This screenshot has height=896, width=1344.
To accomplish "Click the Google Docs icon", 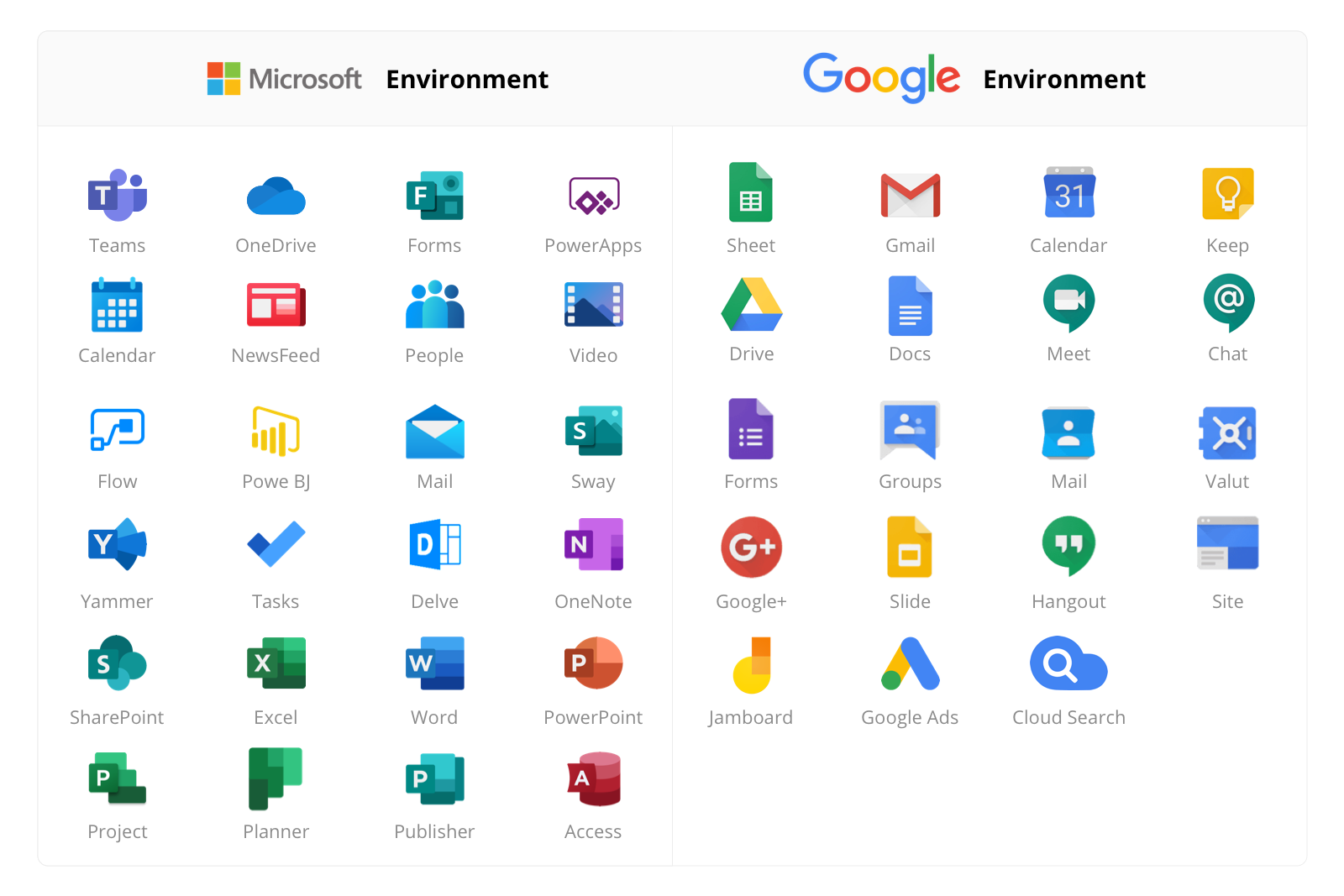I will 911,306.
